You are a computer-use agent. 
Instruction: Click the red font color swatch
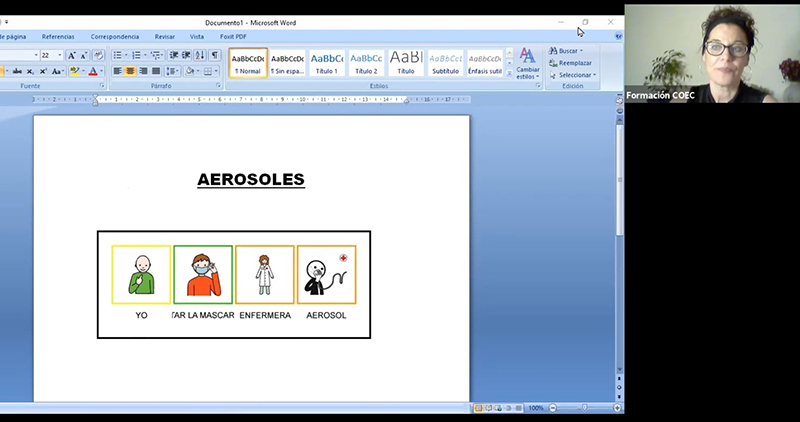click(92, 71)
